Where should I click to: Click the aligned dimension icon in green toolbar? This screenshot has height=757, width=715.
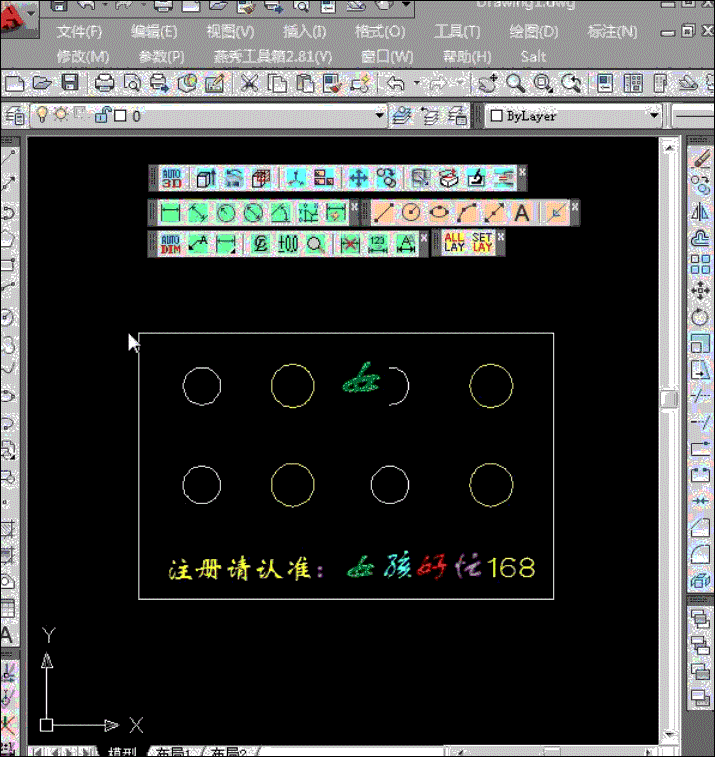198,213
